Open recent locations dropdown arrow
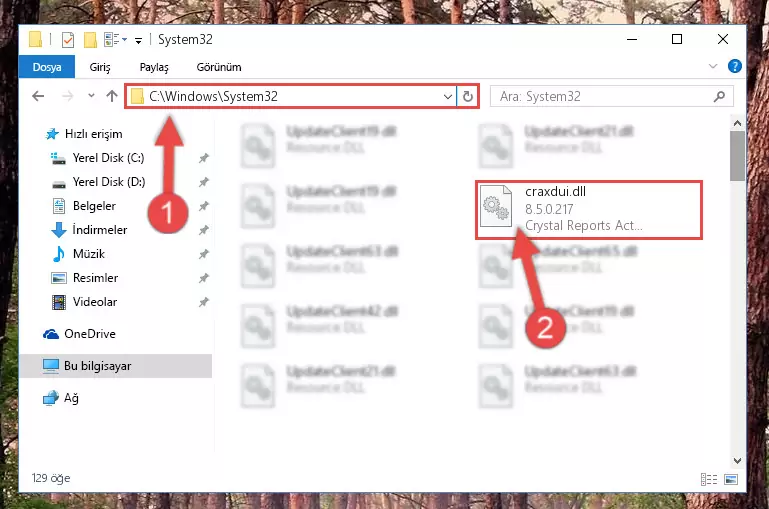Image resolution: width=769 pixels, height=509 pixels. 91,96
